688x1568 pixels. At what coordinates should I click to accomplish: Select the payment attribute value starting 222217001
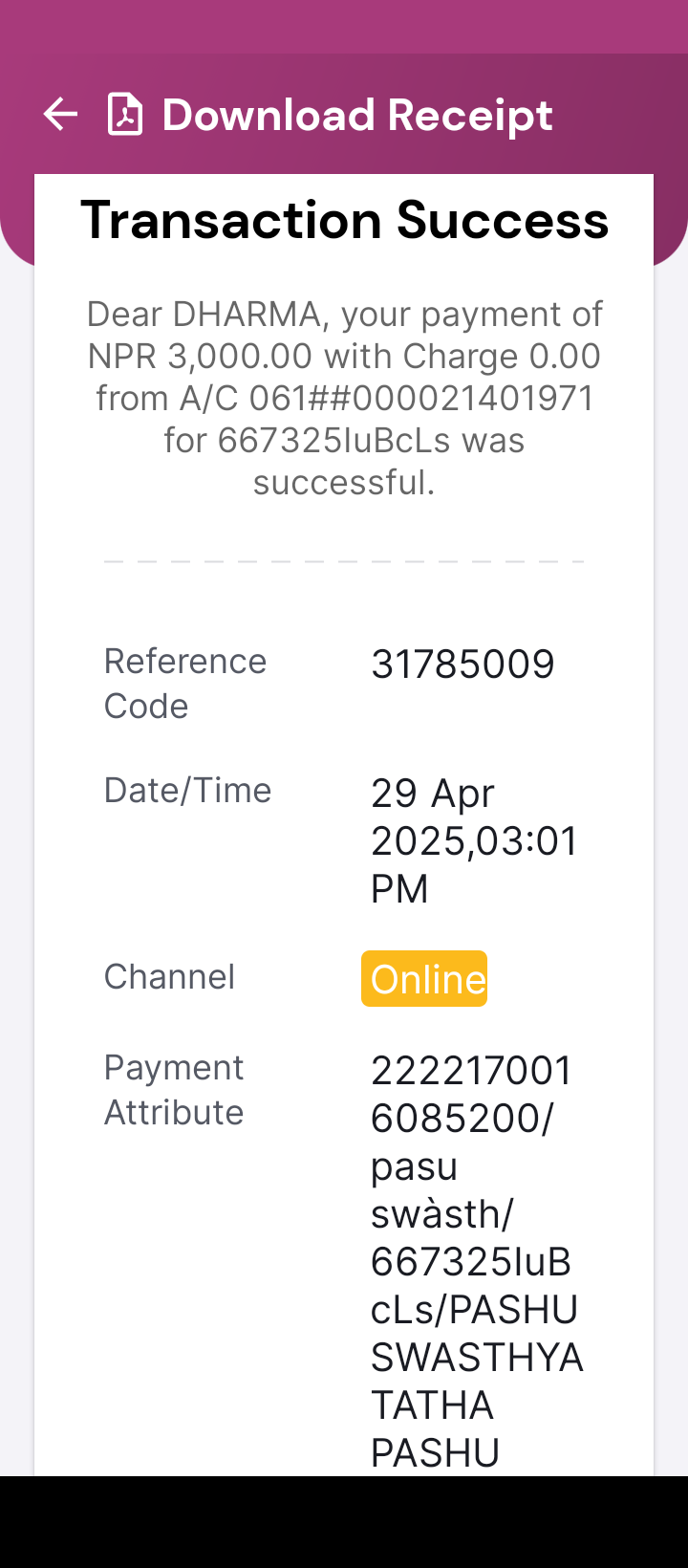(x=477, y=1262)
